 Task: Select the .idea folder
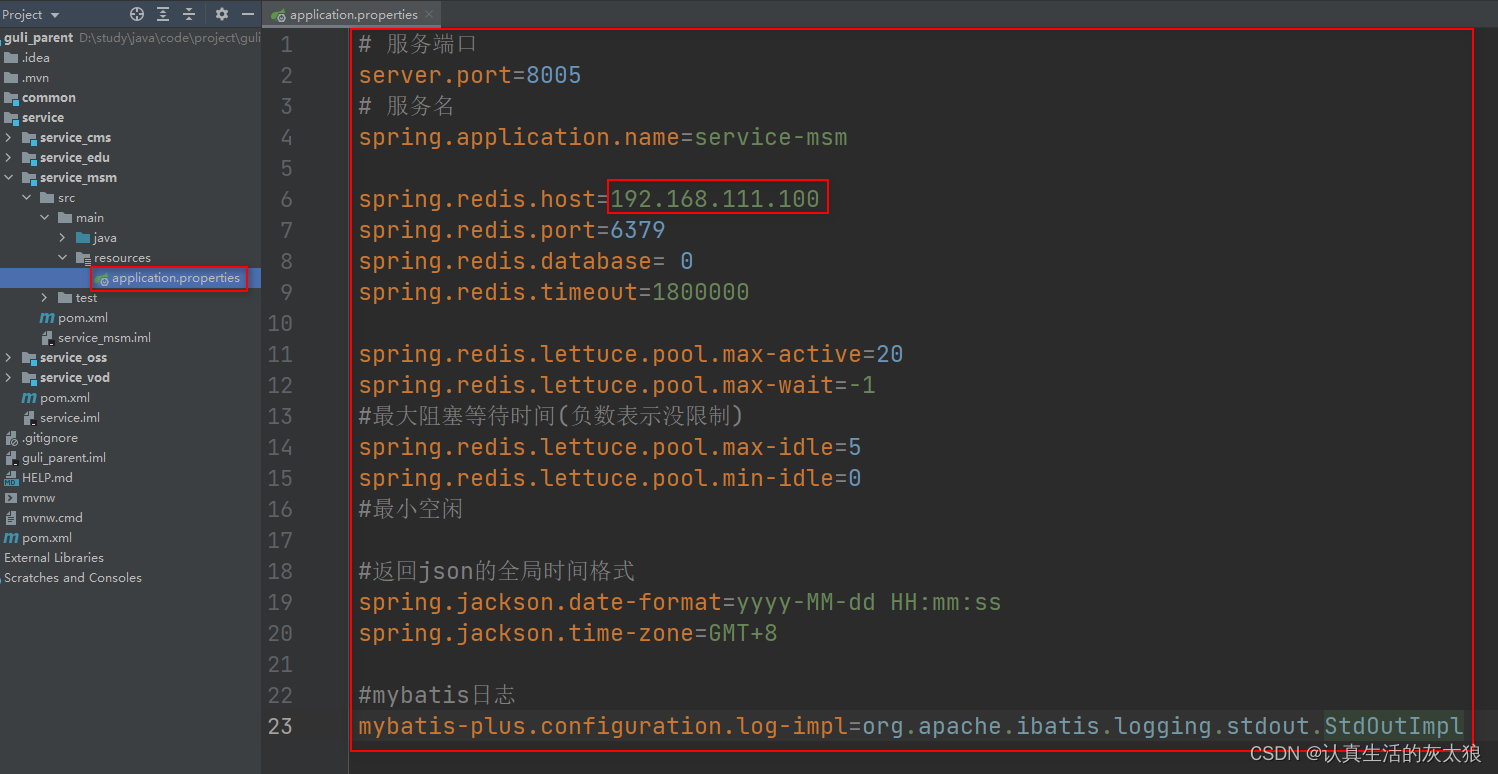tap(28, 57)
